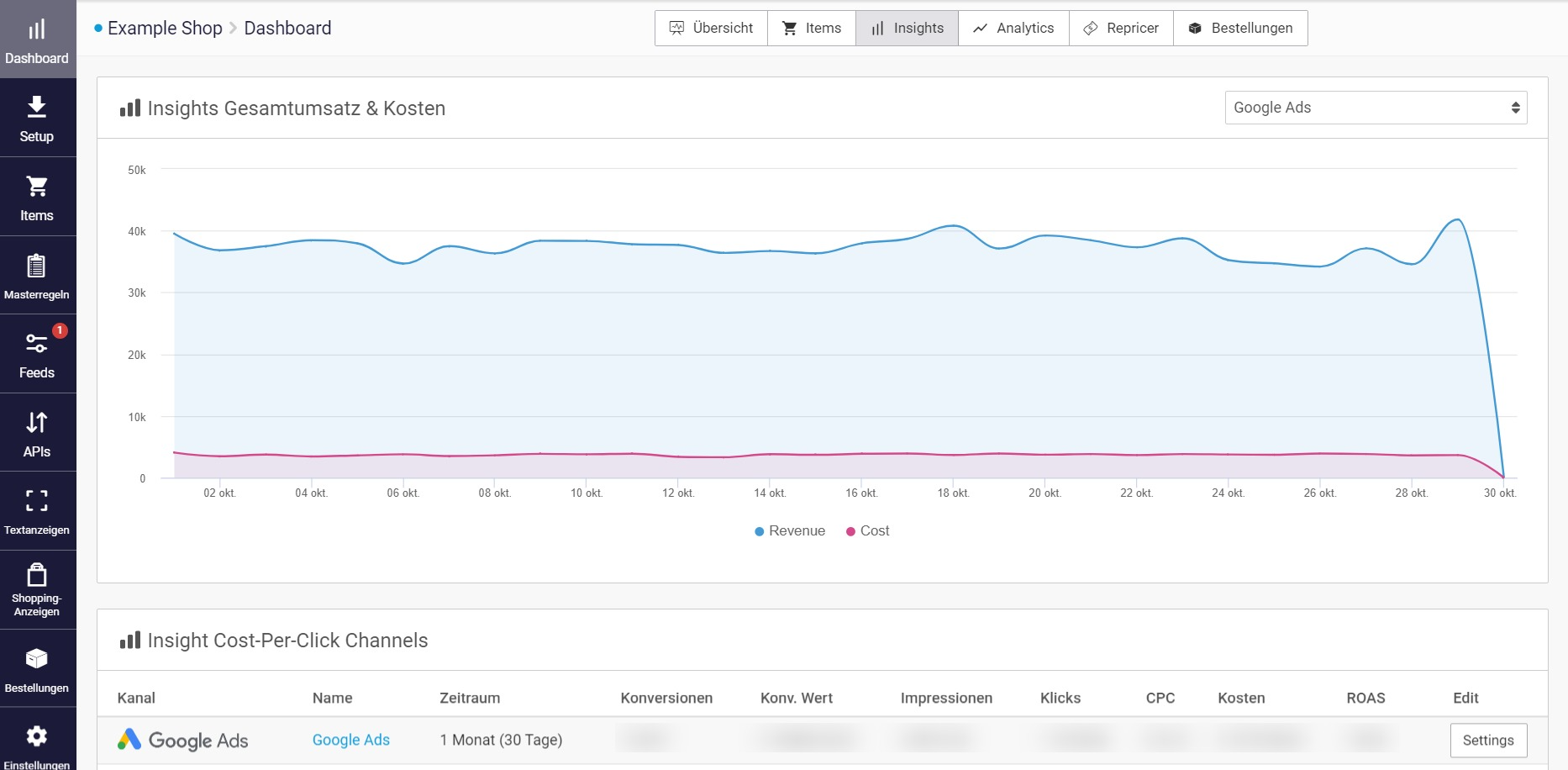Expand the Google Ads channel dropdown
Viewport: 1568px width, 770px height.
[1375, 108]
